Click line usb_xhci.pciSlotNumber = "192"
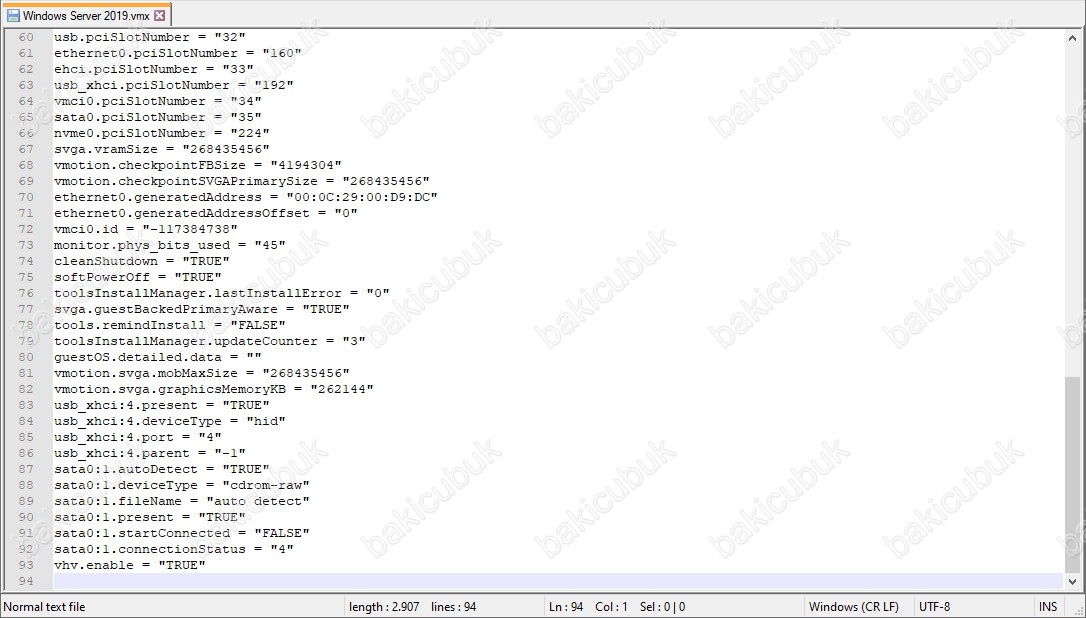 pos(174,85)
